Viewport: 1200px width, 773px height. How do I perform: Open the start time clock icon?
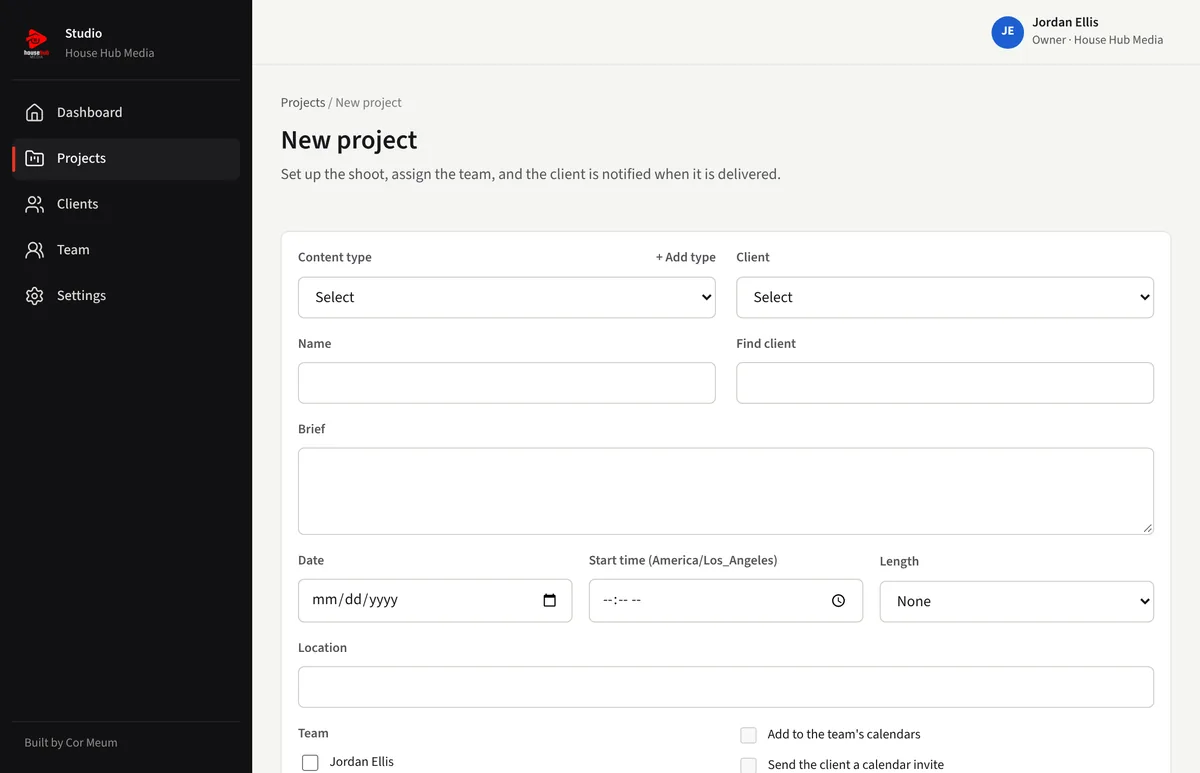click(x=838, y=600)
